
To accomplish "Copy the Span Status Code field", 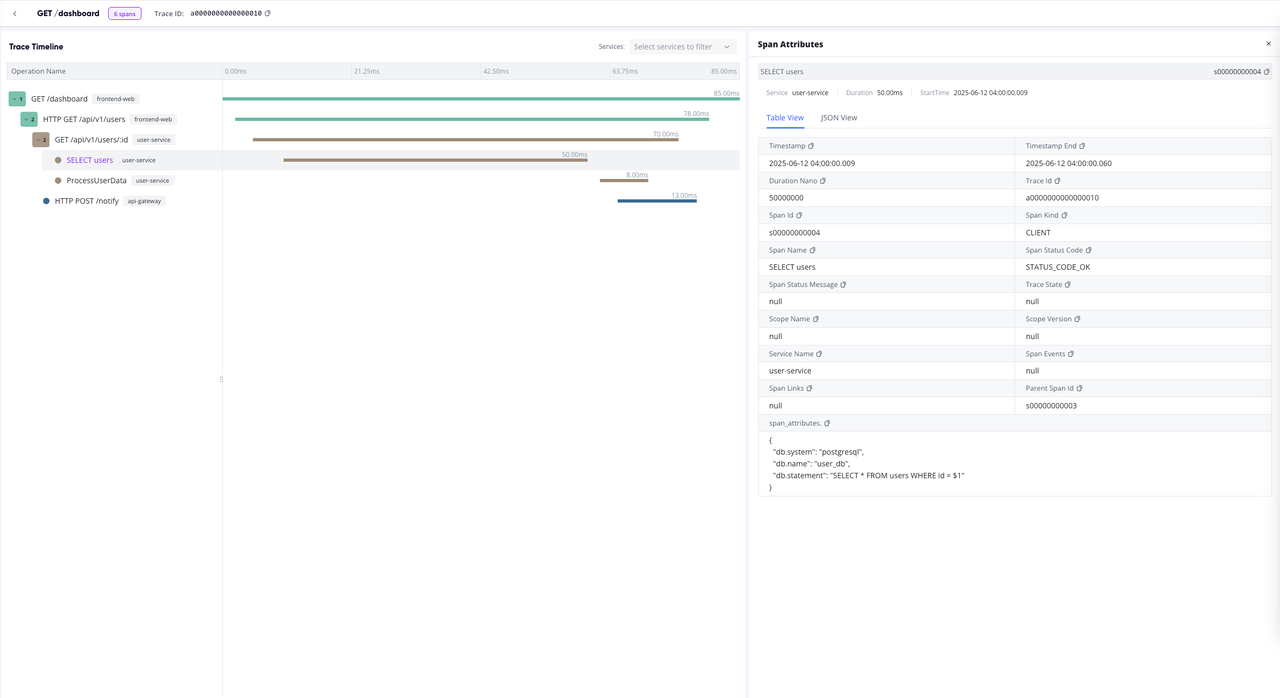I will (x=1089, y=250).
